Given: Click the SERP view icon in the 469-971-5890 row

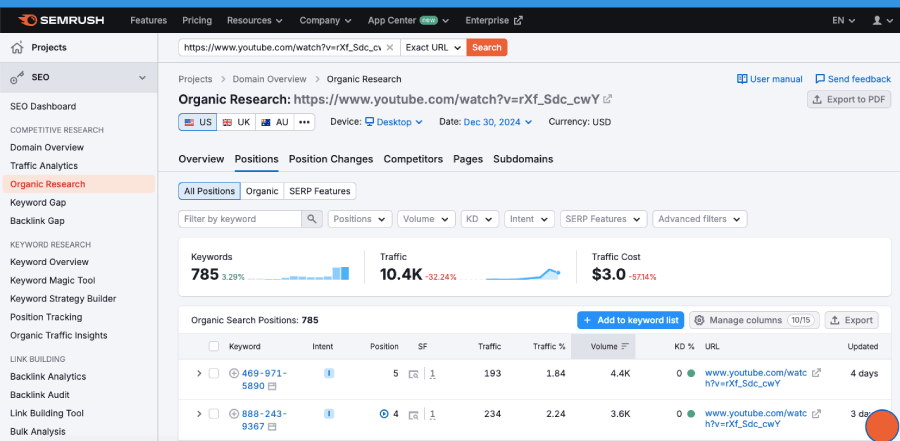Looking at the screenshot, I should 413,374.
